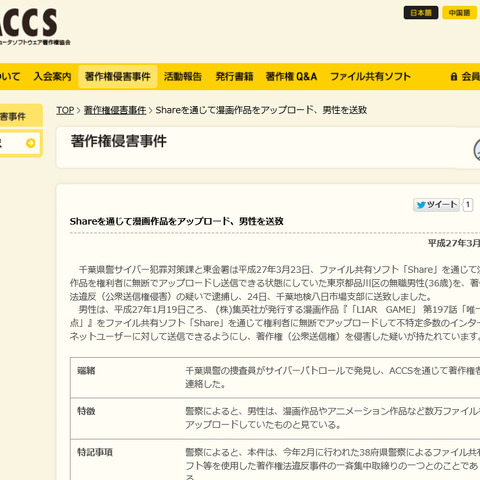480x480 pixels.
Task: Click the 特徴 table row label
Action: click(x=86, y=411)
